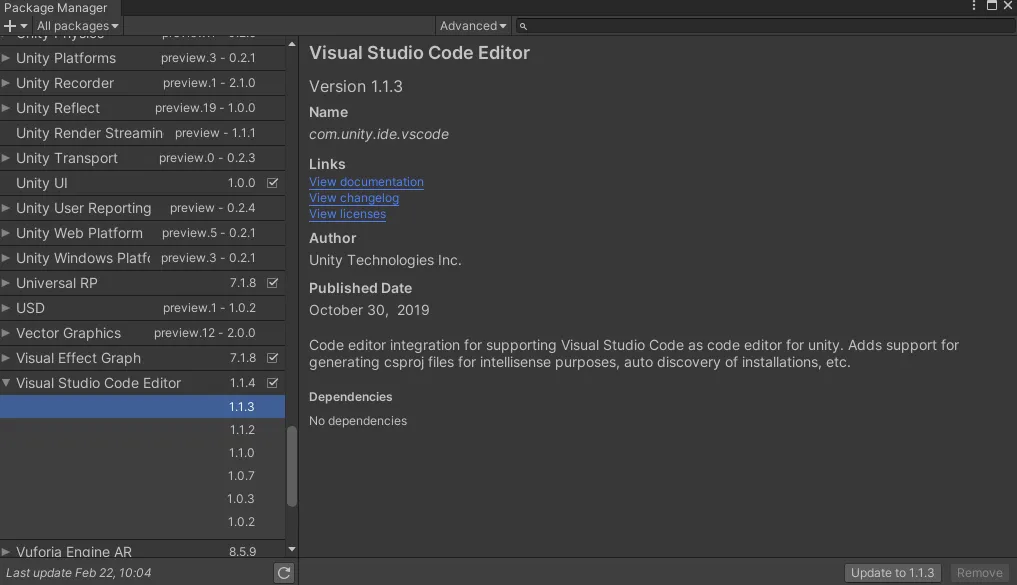Open the window kebab options menu
1017x585 pixels.
point(974,6)
